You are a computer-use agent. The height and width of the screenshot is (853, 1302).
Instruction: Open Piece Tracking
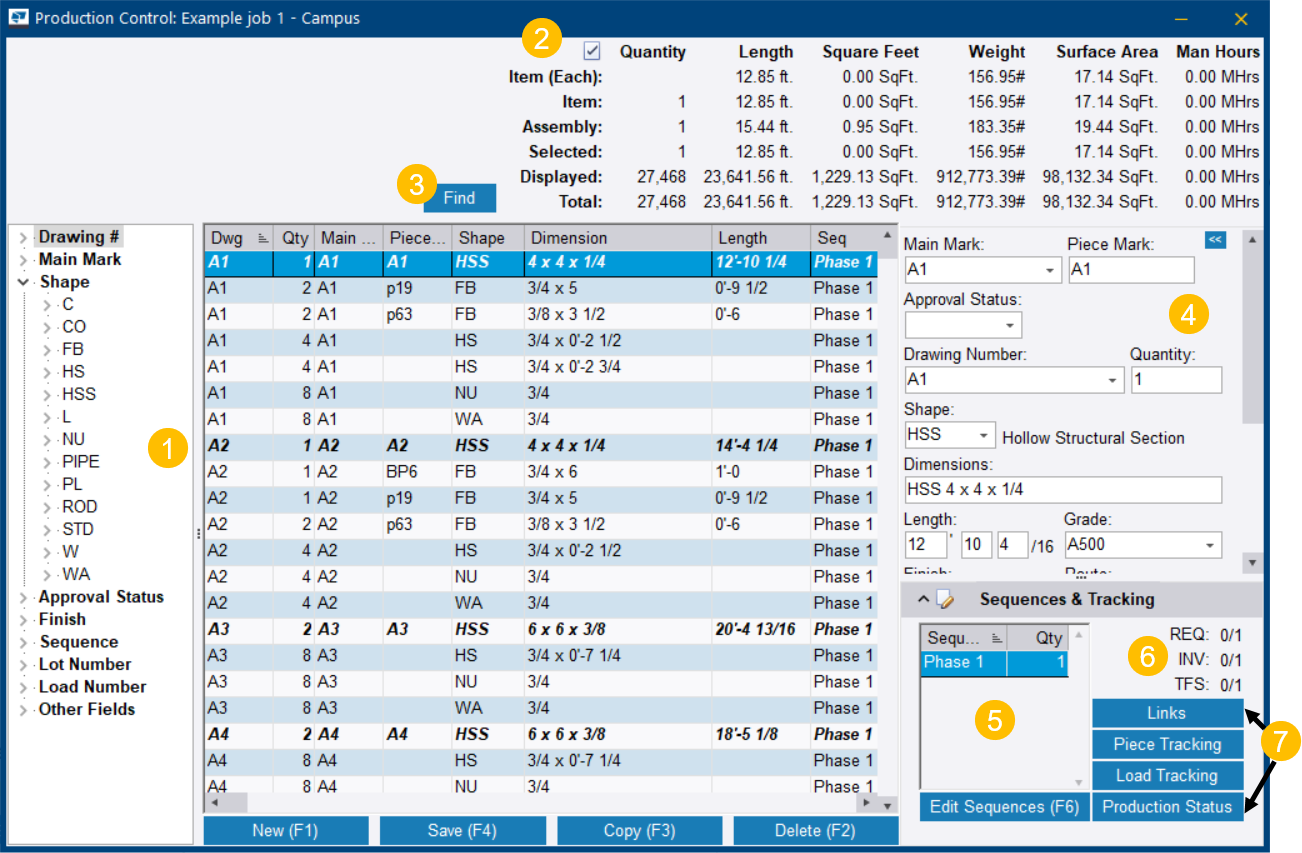click(x=1167, y=744)
